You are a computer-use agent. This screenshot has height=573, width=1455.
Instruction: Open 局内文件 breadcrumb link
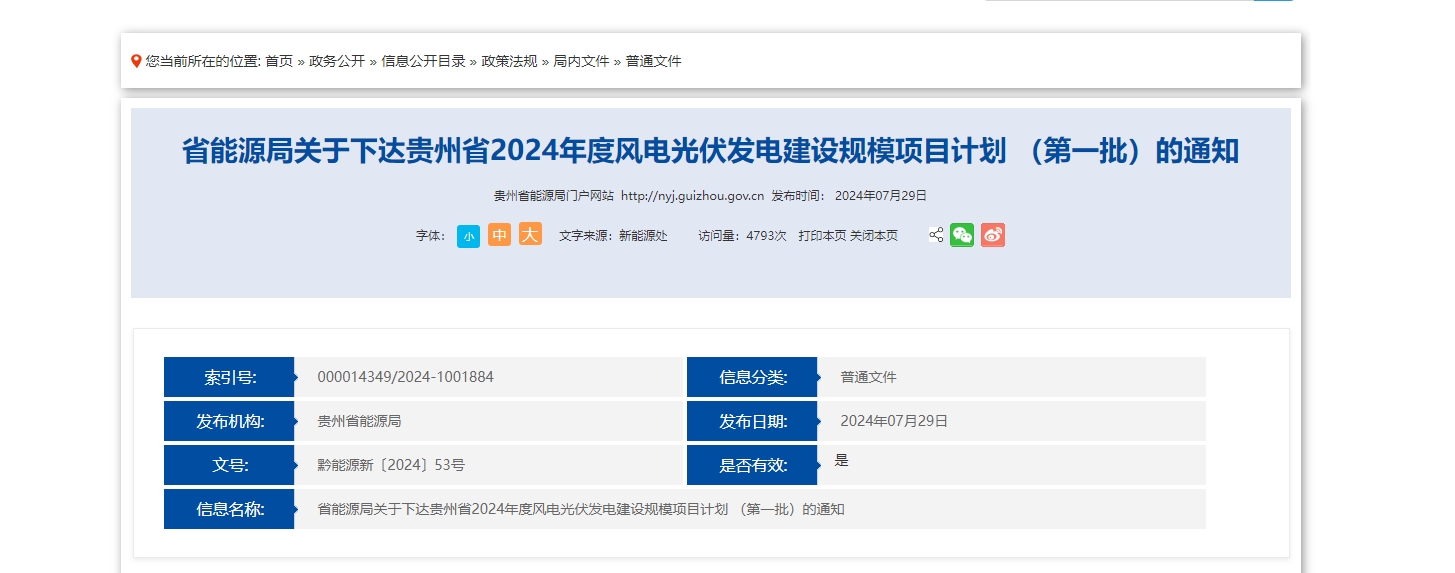tap(581, 61)
